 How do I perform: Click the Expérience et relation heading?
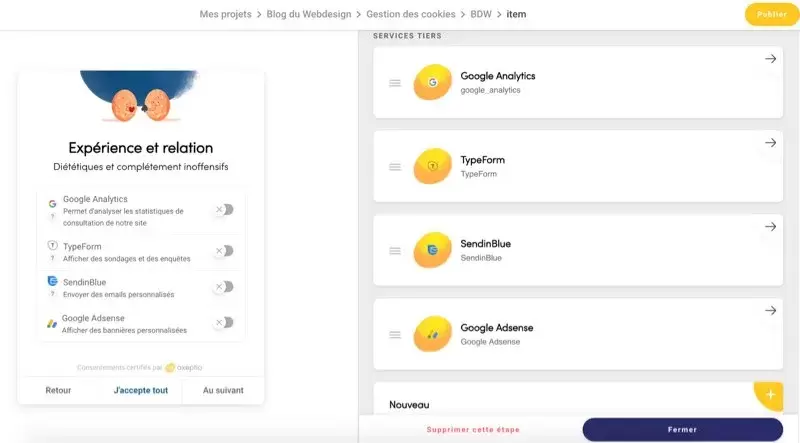pos(141,148)
